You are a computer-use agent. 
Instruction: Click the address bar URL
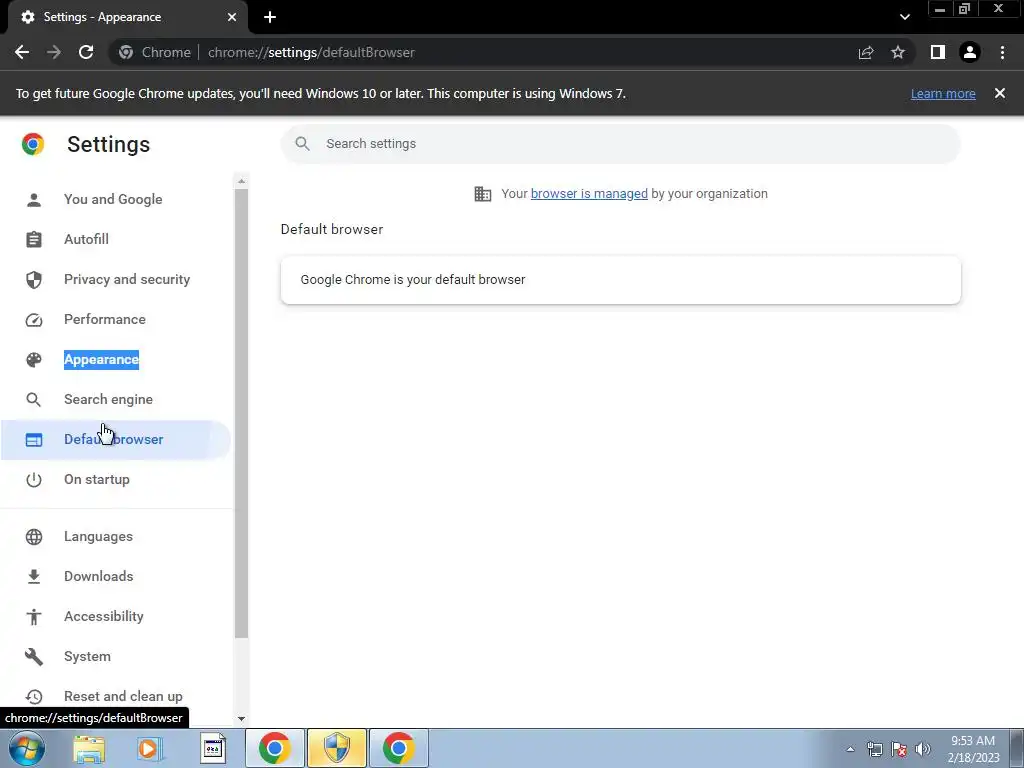pos(311,52)
